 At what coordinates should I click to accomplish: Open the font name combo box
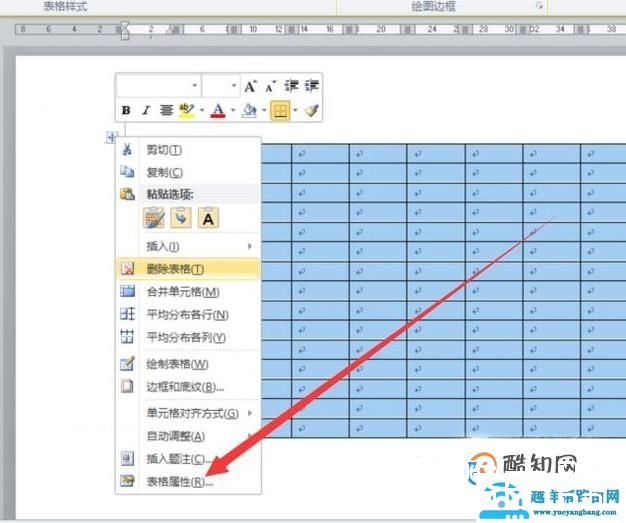[x=158, y=85]
